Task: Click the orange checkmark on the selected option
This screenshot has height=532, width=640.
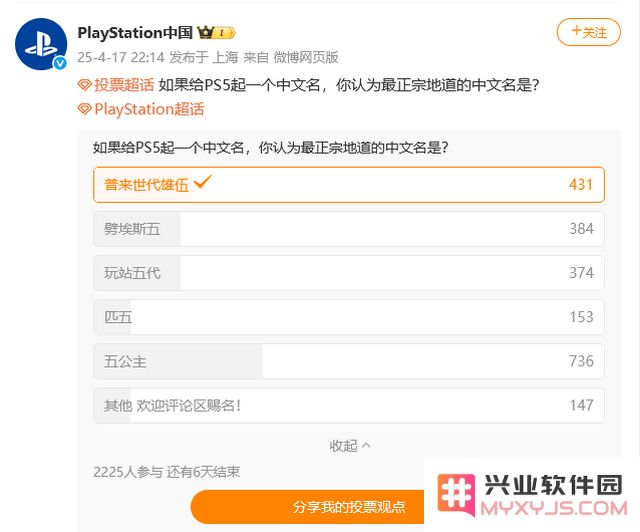Action: 202,182
